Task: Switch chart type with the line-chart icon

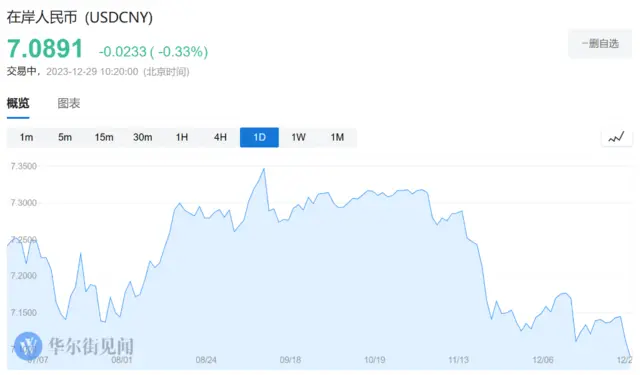Action: 616,138
